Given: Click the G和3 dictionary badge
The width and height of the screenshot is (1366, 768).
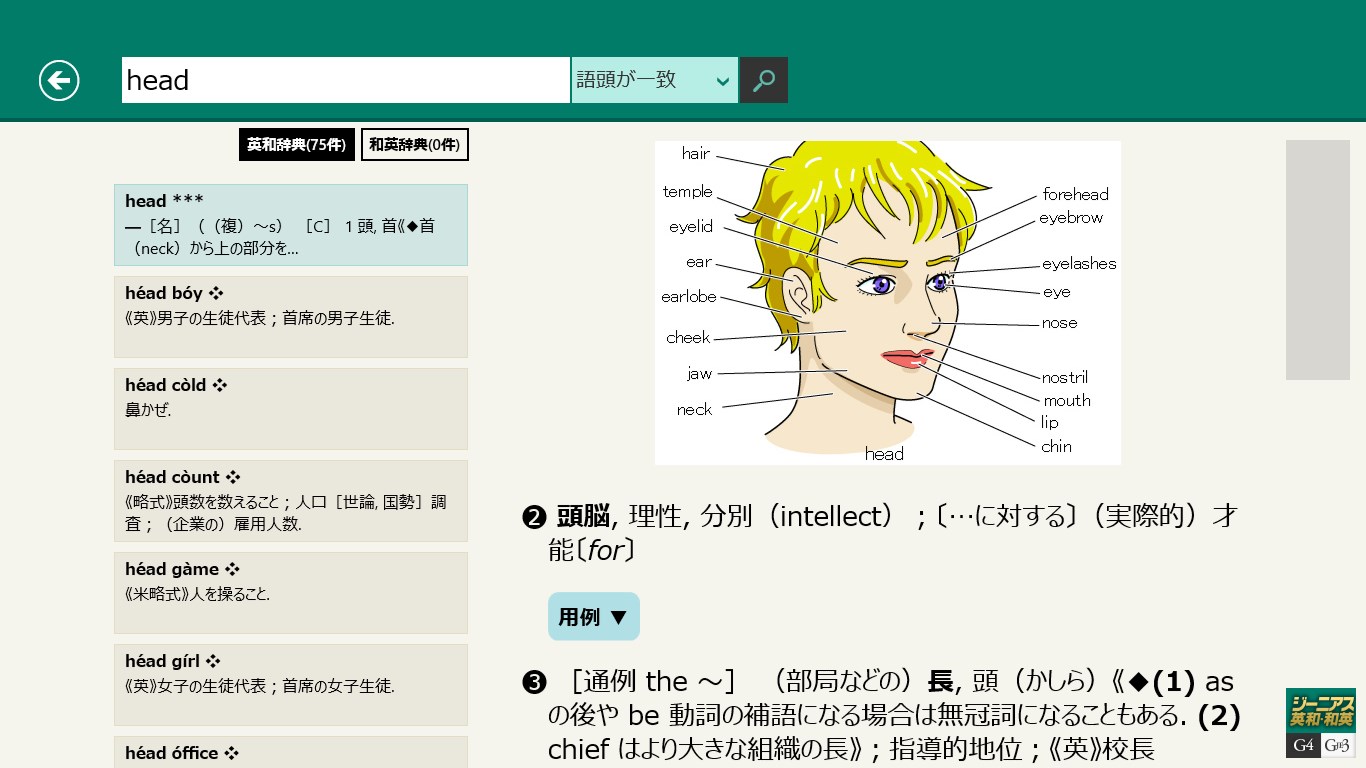Looking at the screenshot, I should tap(1338, 746).
